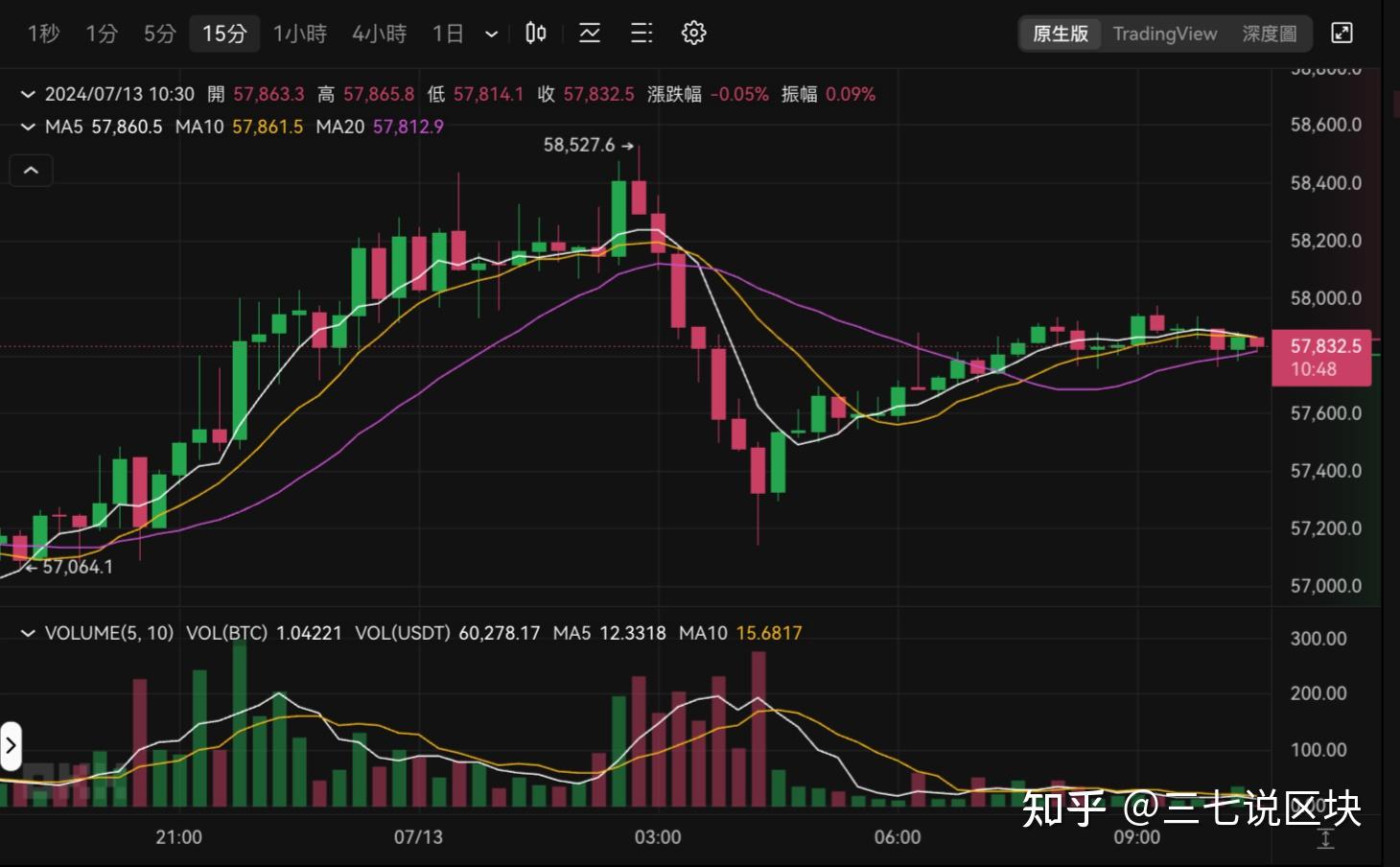Open chart settings gear icon
This screenshot has height=867, width=1400.
(693, 34)
